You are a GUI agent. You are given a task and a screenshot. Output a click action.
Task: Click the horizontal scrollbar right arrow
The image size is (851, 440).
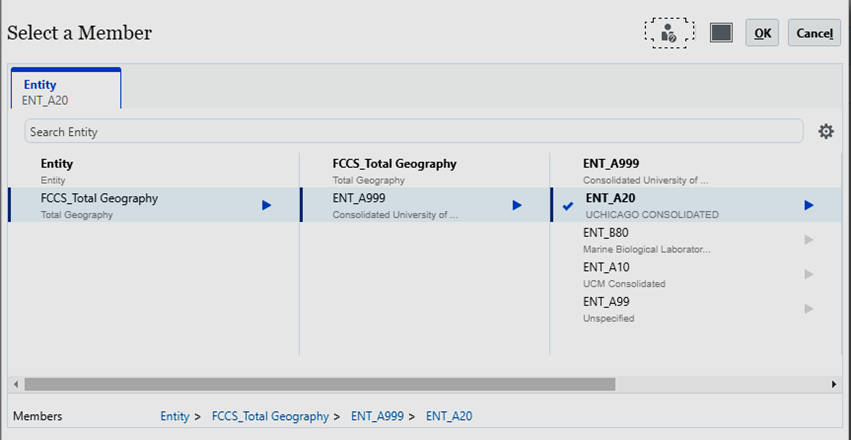coord(834,384)
